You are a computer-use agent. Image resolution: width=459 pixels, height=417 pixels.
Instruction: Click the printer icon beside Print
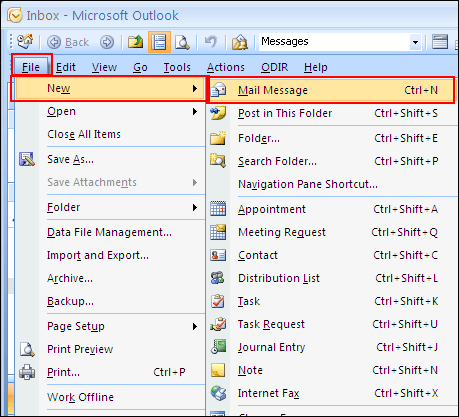[x=27, y=372]
